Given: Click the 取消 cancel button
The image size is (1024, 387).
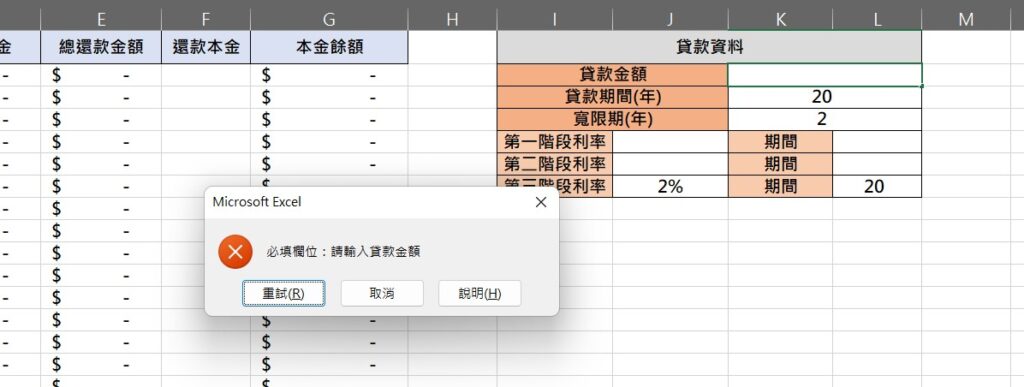Looking at the screenshot, I should [382, 294].
